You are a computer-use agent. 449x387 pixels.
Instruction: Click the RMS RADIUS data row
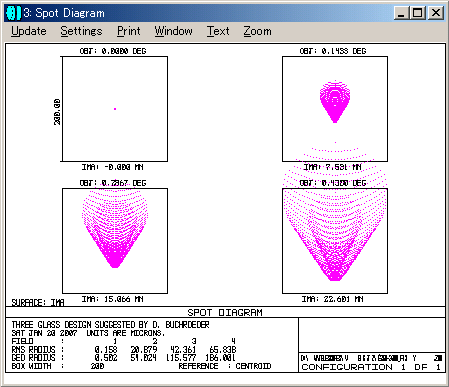coord(124,349)
